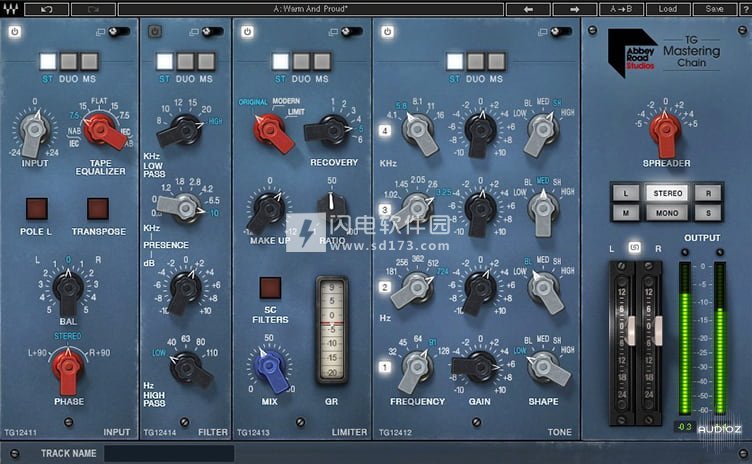The height and width of the screenshot is (464, 752).
Task: Toggle Tone band 3 button
Action: (385, 209)
